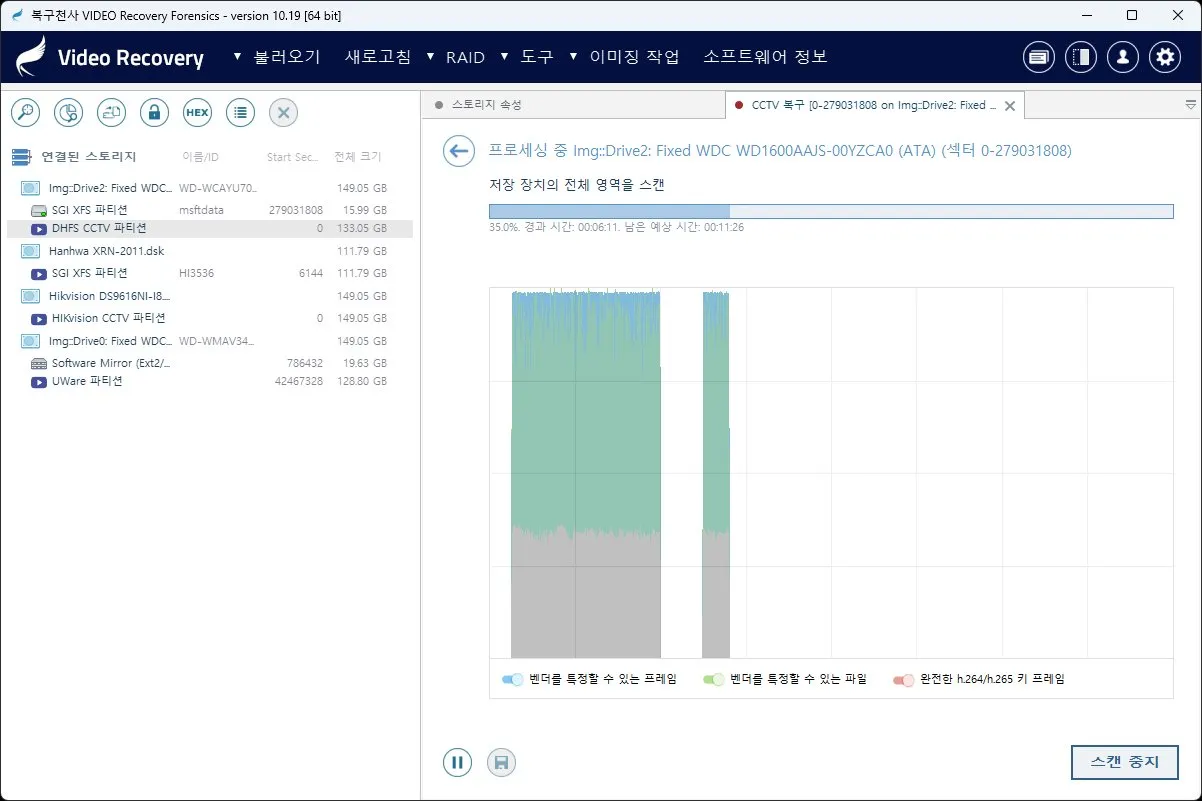Select Hanhwa XRN-2011.dsk row
Image resolution: width=1202 pixels, height=801 pixels.
[210, 251]
